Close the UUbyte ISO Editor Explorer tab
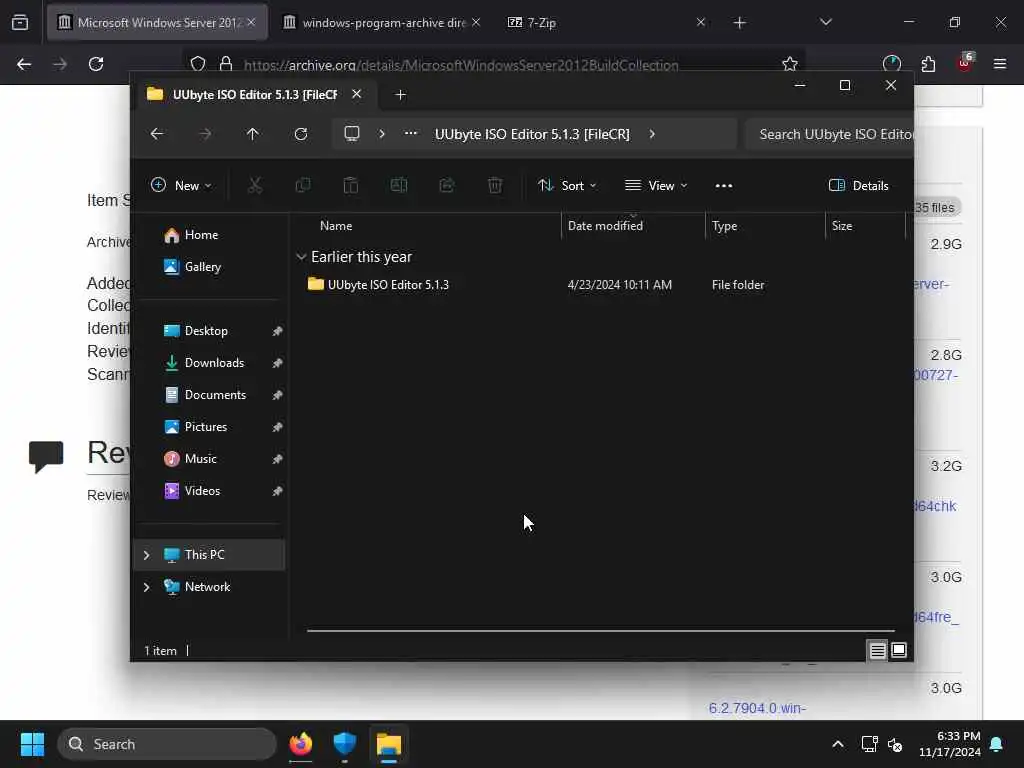Viewport: 1024px width, 768px height. pos(357,94)
